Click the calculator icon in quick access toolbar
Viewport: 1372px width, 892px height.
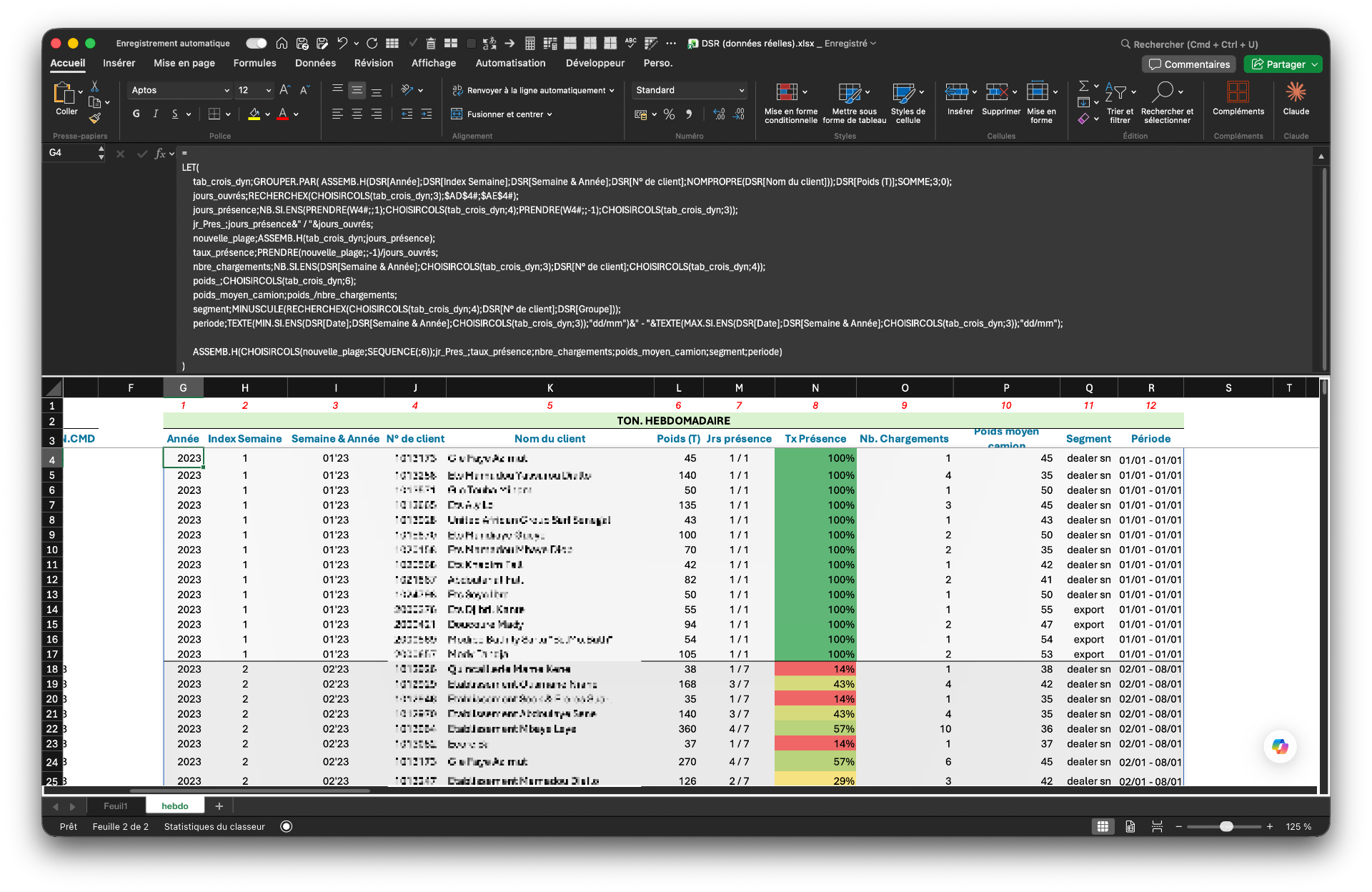(x=530, y=44)
